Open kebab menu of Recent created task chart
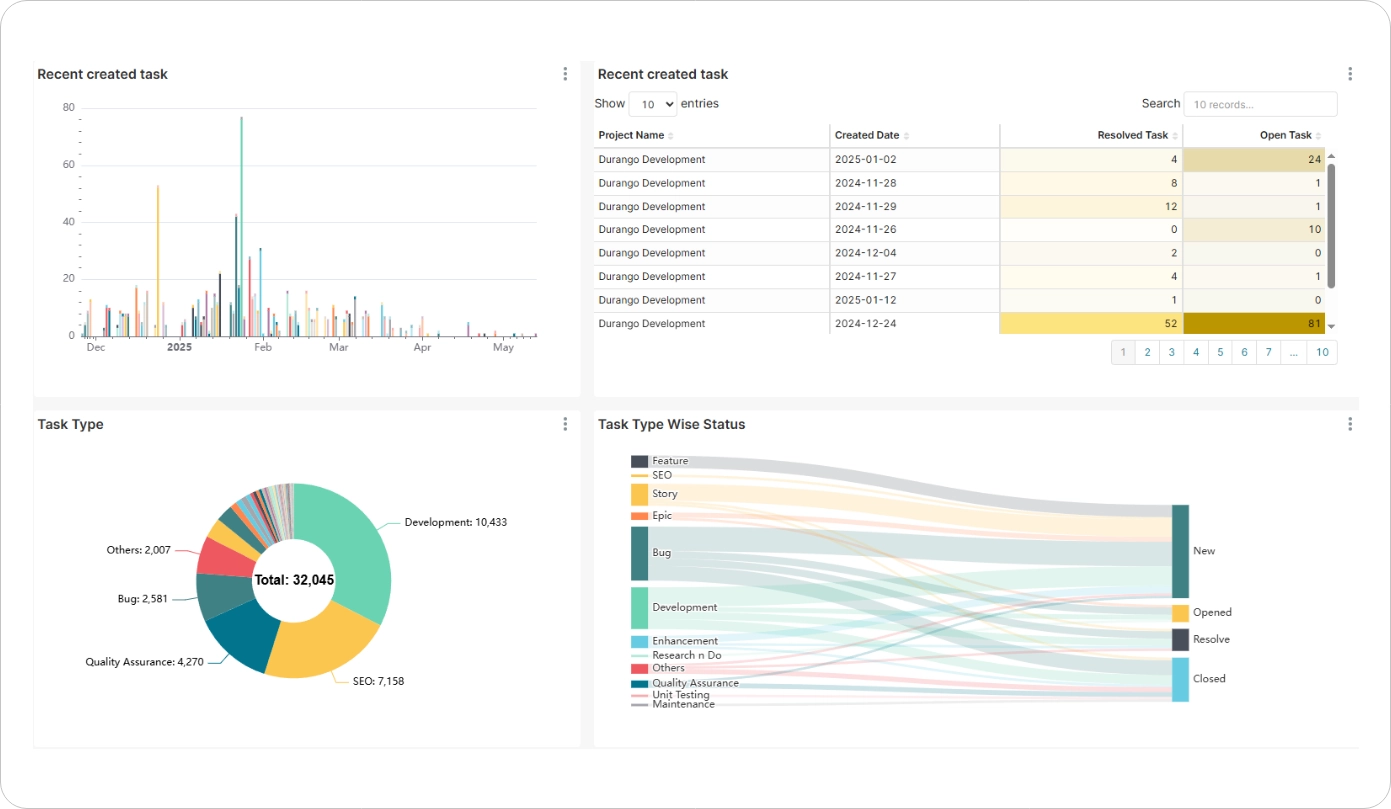Screen dimensions: 1391x809 [x=565, y=74]
